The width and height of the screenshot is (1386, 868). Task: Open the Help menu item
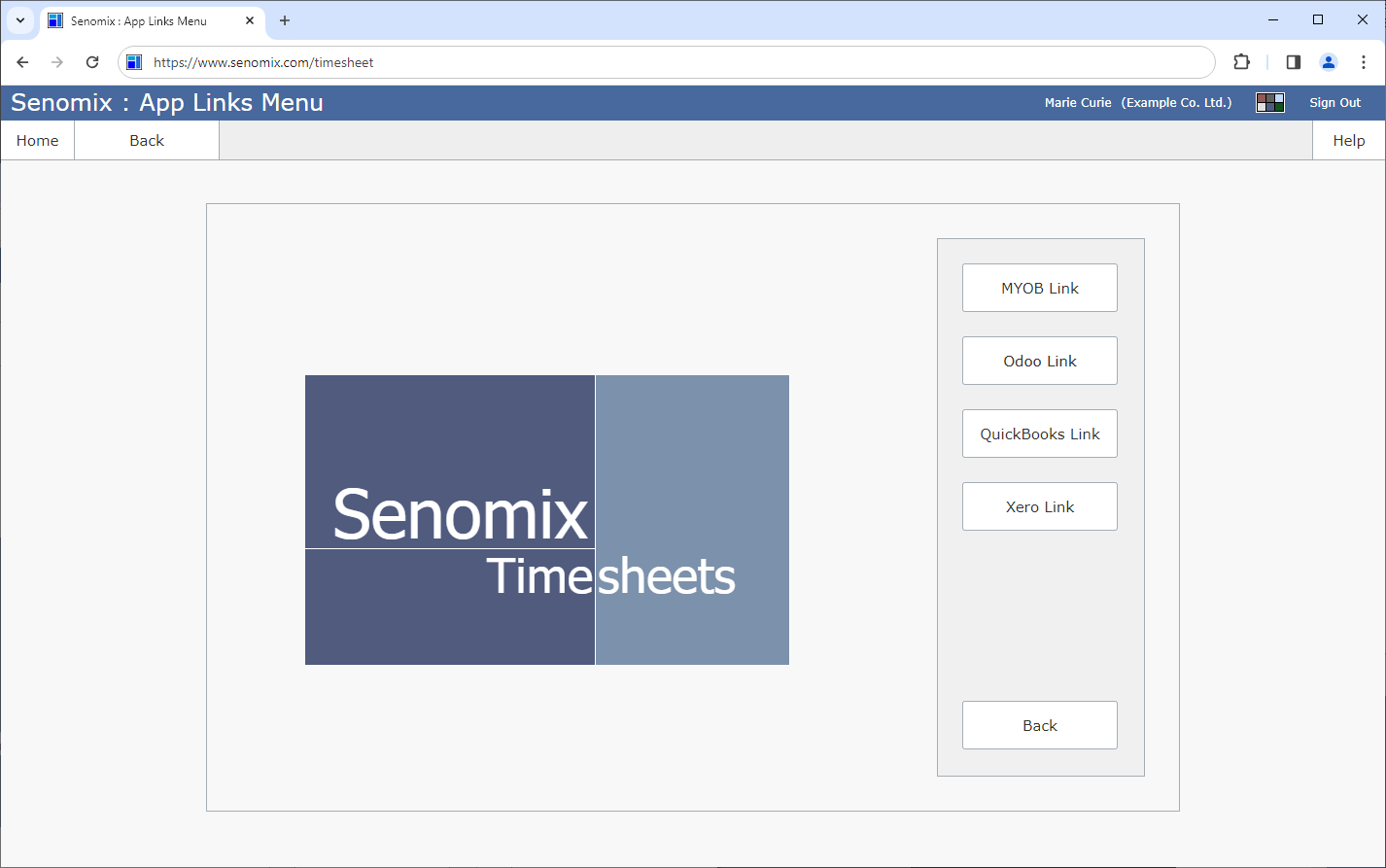(1348, 141)
